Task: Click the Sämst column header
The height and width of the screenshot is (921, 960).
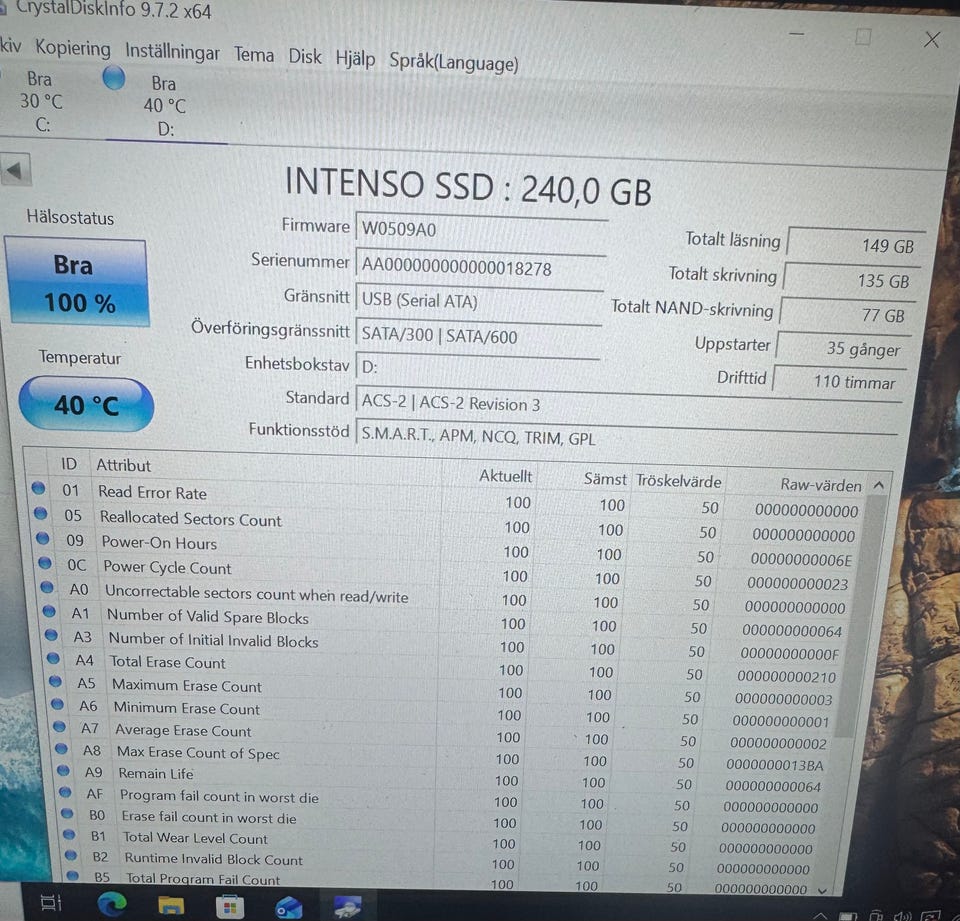Action: pyautogui.click(x=605, y=479)
